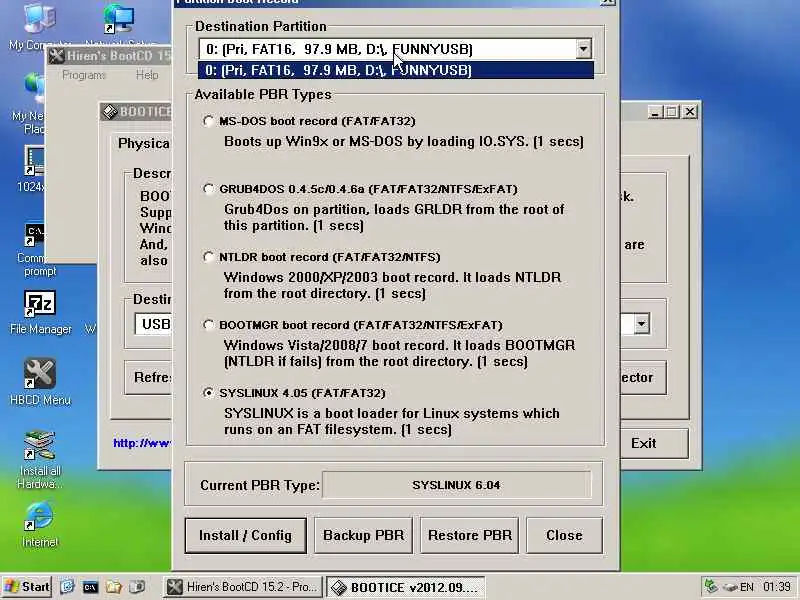The height and width of the screenshot is (600, 800).
Task: Click the Hiren's BootCD title bar wrench icon
Action: point(56,56)
